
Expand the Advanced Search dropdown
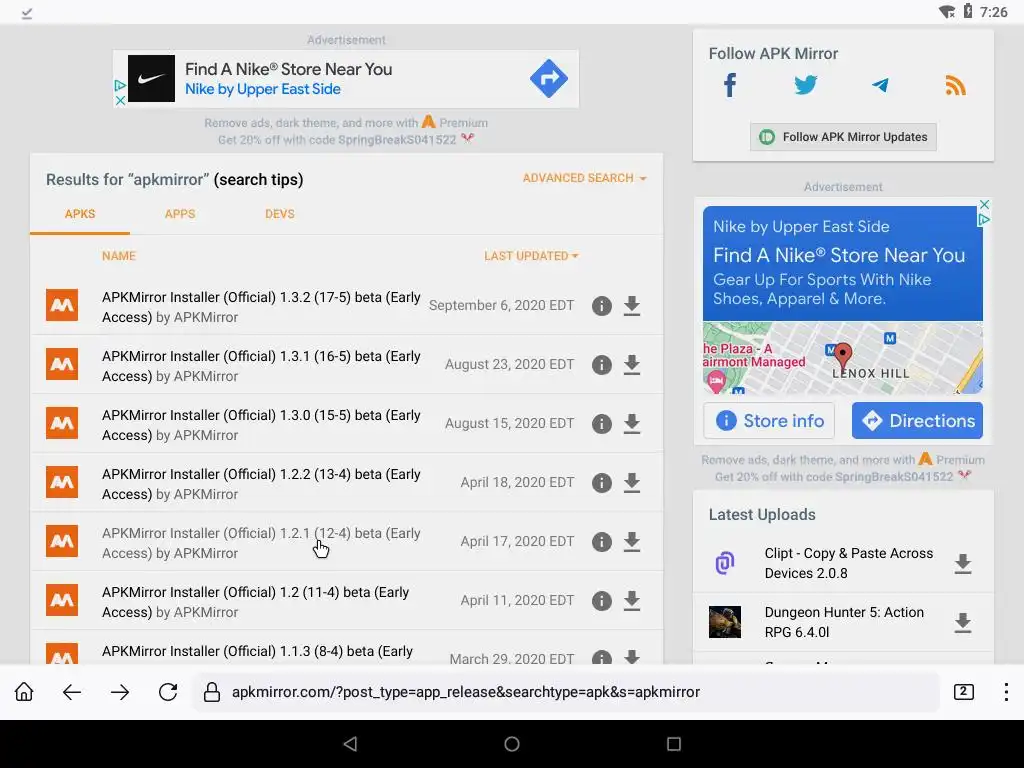[x=584, y=178]
